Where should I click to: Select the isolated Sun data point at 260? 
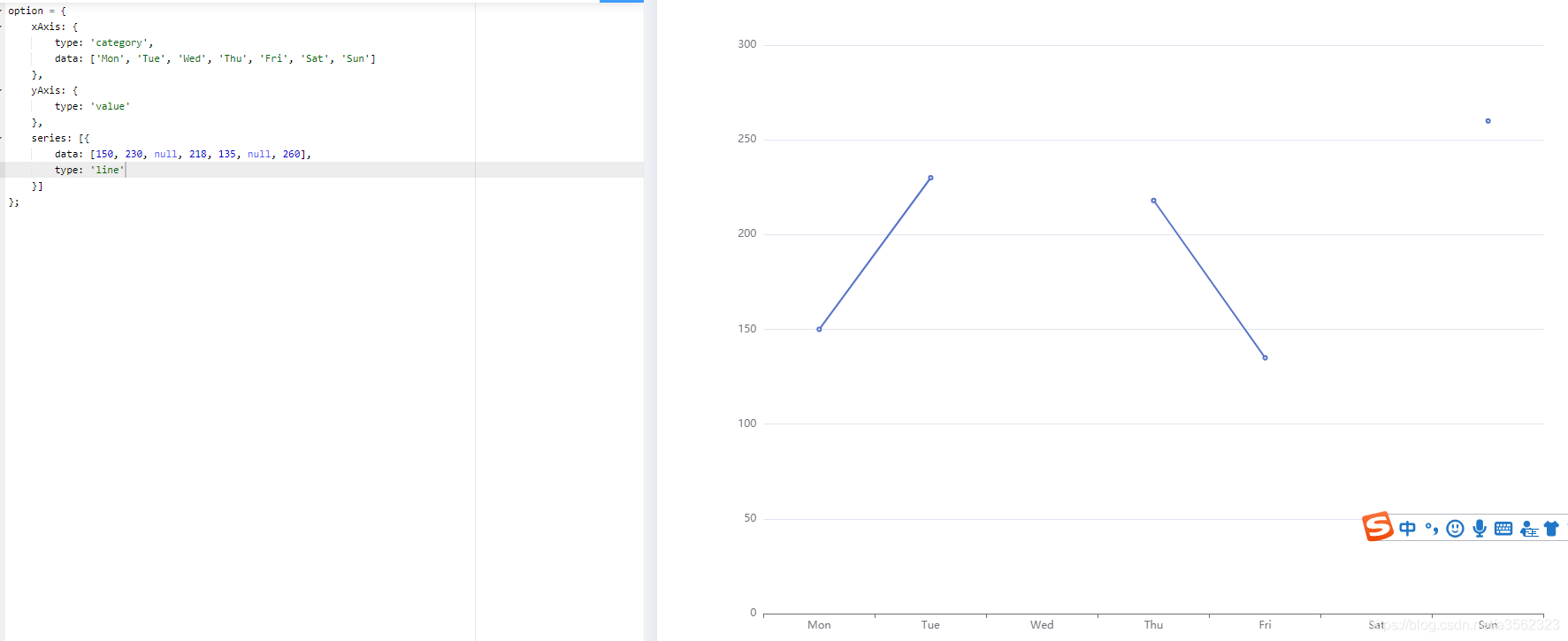[x=1488, y=121]
